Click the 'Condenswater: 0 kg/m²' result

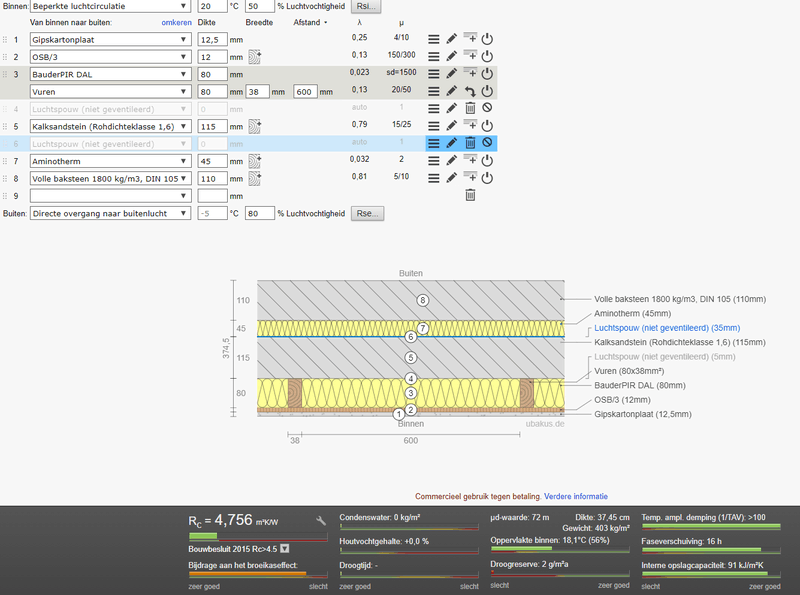point(380,517)
